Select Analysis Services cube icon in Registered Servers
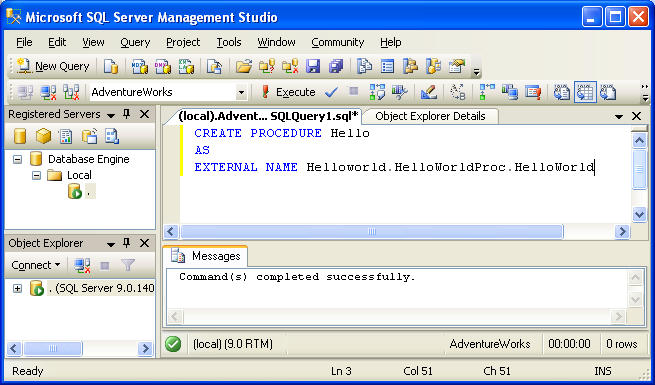 click(43, 136)
